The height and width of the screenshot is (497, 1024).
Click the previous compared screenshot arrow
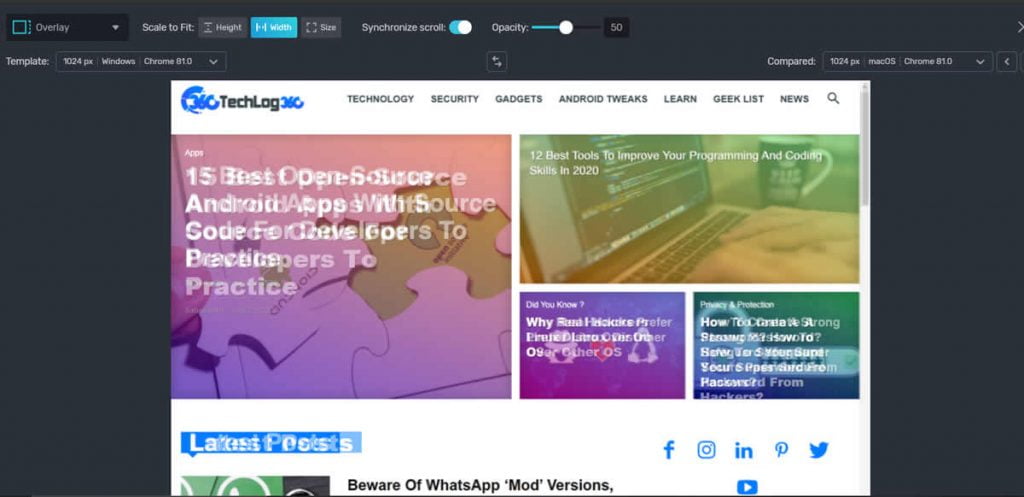pos(1008,62)
